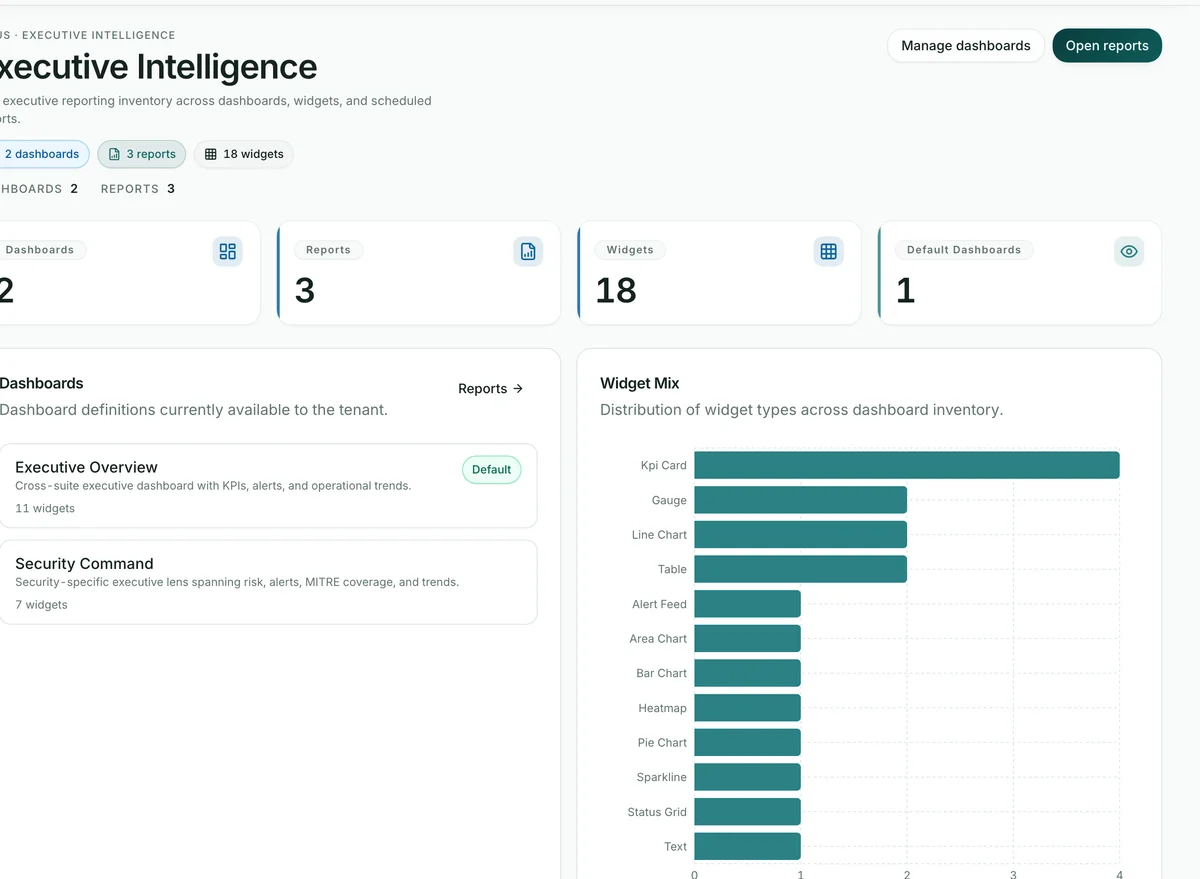This screenshot has width=1200, height=879.
Task: Click the Bar Chart bar
Action: click(x=748, y=673)
